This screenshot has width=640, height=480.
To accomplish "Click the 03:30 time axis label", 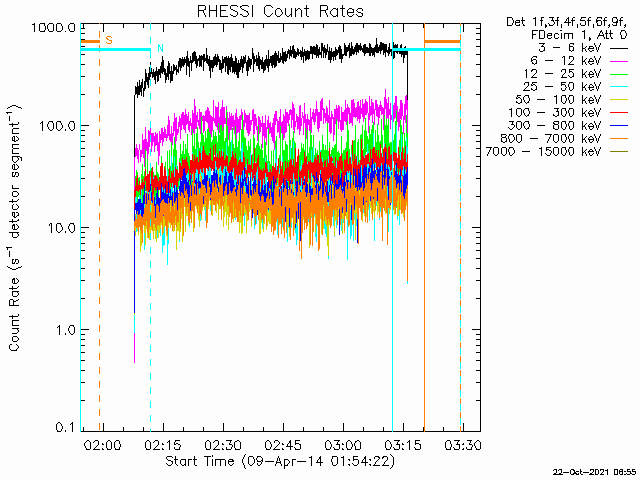I will point(463,445).
